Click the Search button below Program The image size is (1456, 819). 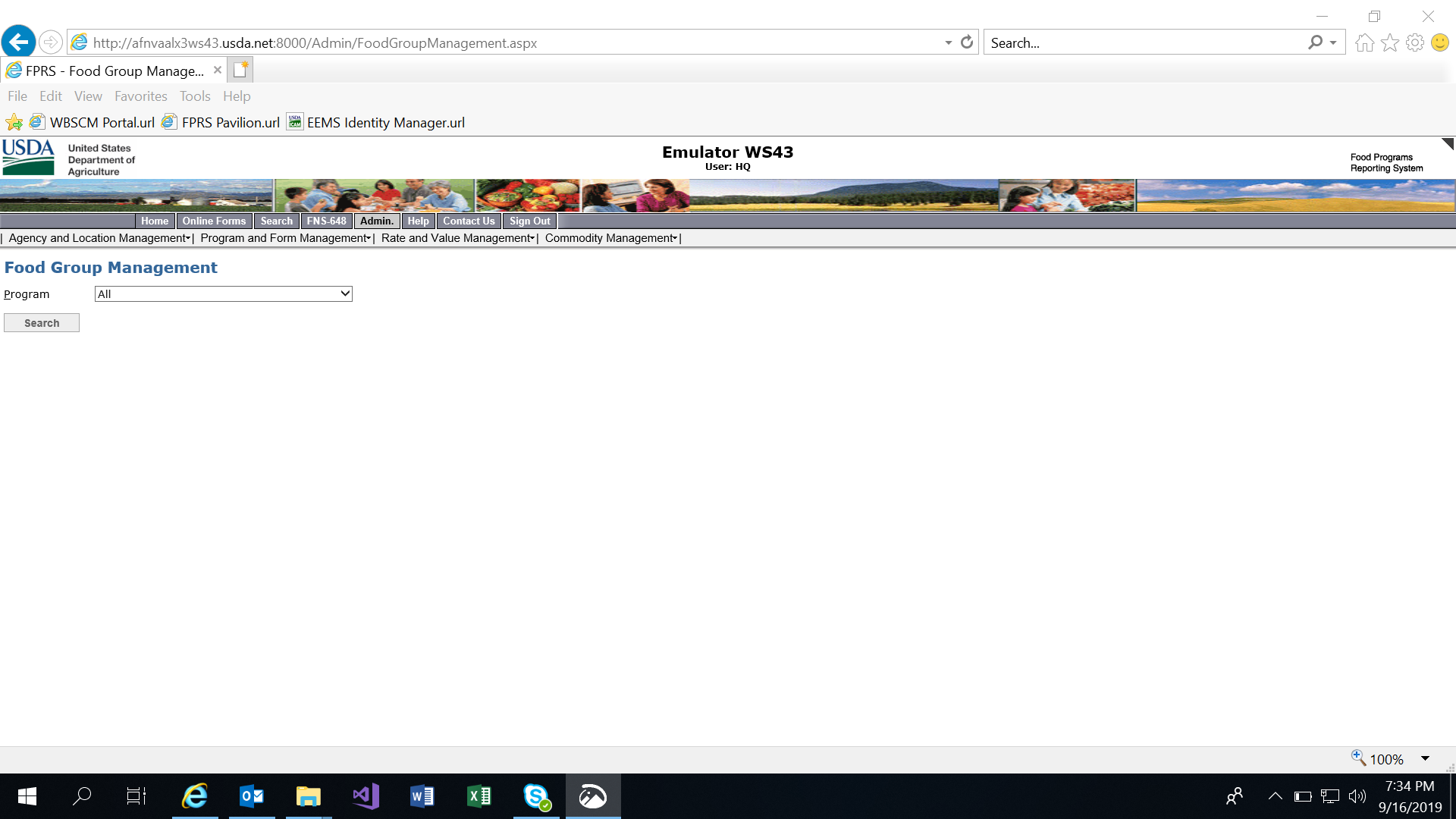click(42, 323)
